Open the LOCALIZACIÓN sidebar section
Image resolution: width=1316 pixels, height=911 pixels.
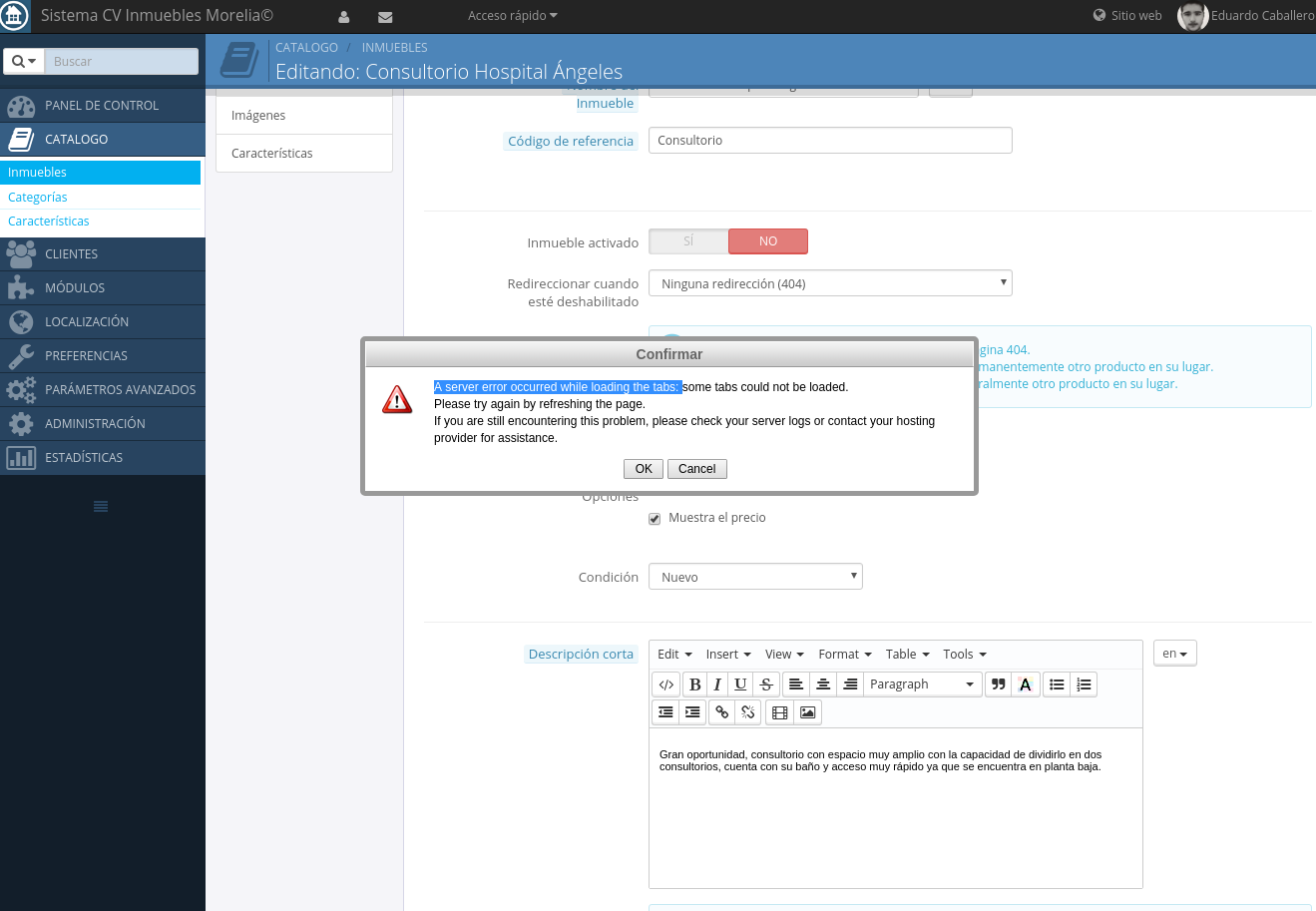103,322
